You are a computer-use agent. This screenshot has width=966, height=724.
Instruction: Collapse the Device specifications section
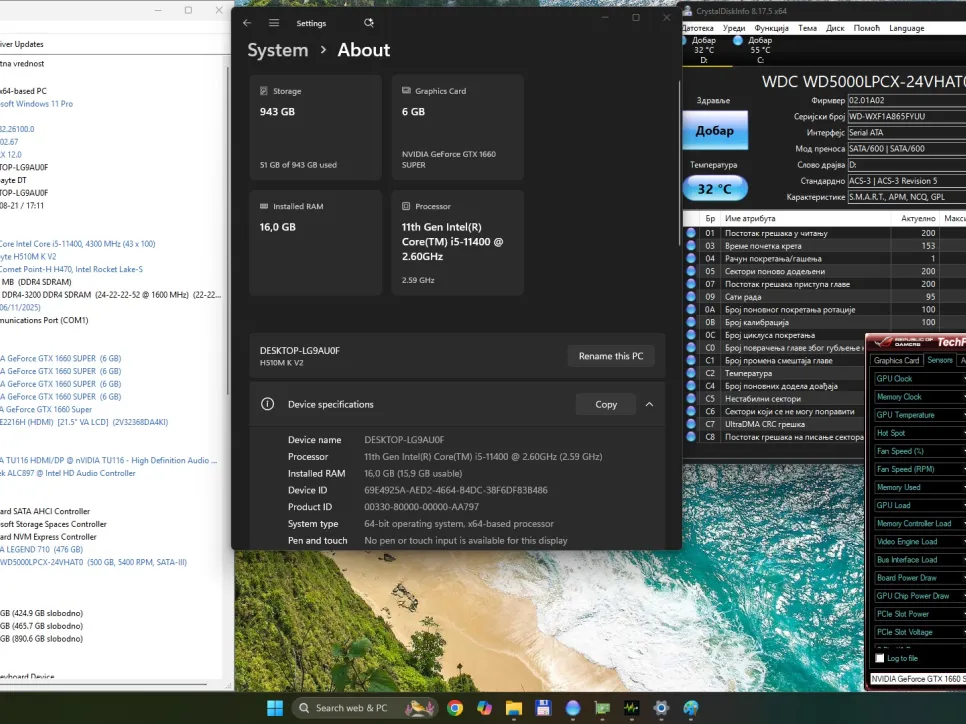649,405
